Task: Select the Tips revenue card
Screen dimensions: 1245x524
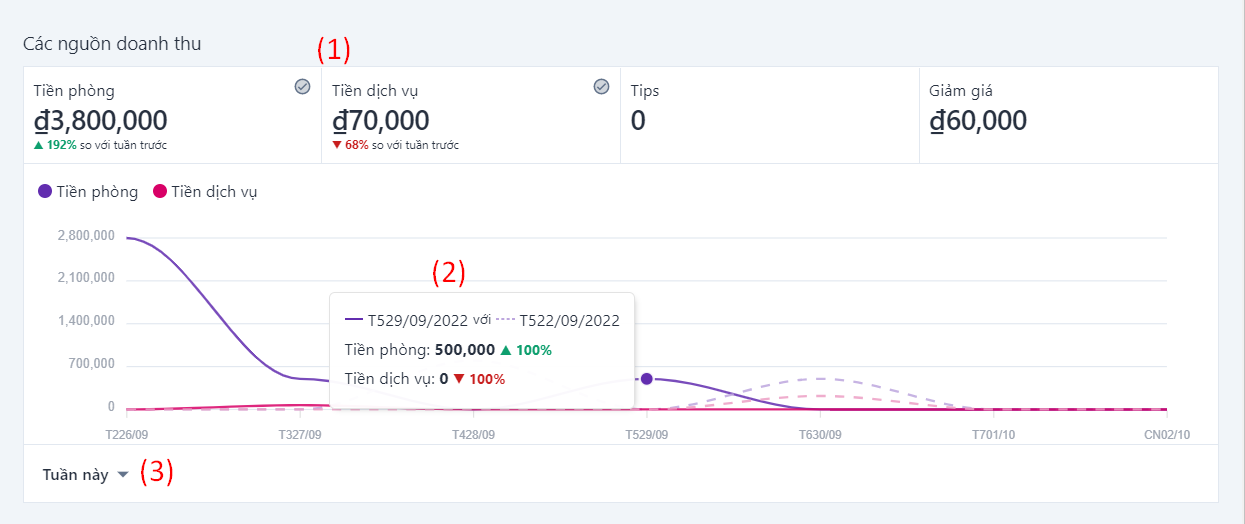Action: pyautogui.click(x=769, y=115)
